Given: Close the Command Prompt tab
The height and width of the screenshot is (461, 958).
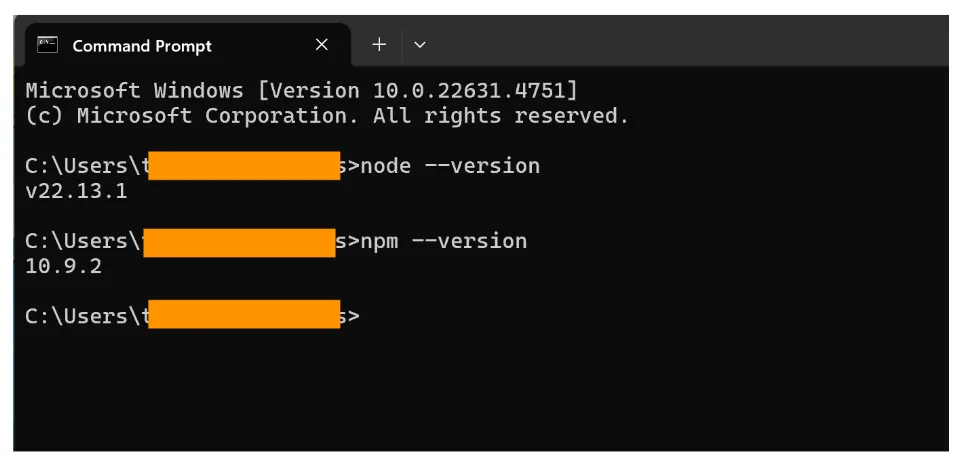Looking at the screenshot, I should (322, 45).
